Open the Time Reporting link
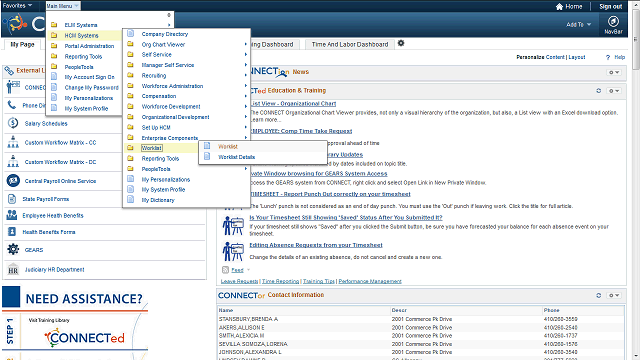 pyautogui.click(x=280, y=281)
